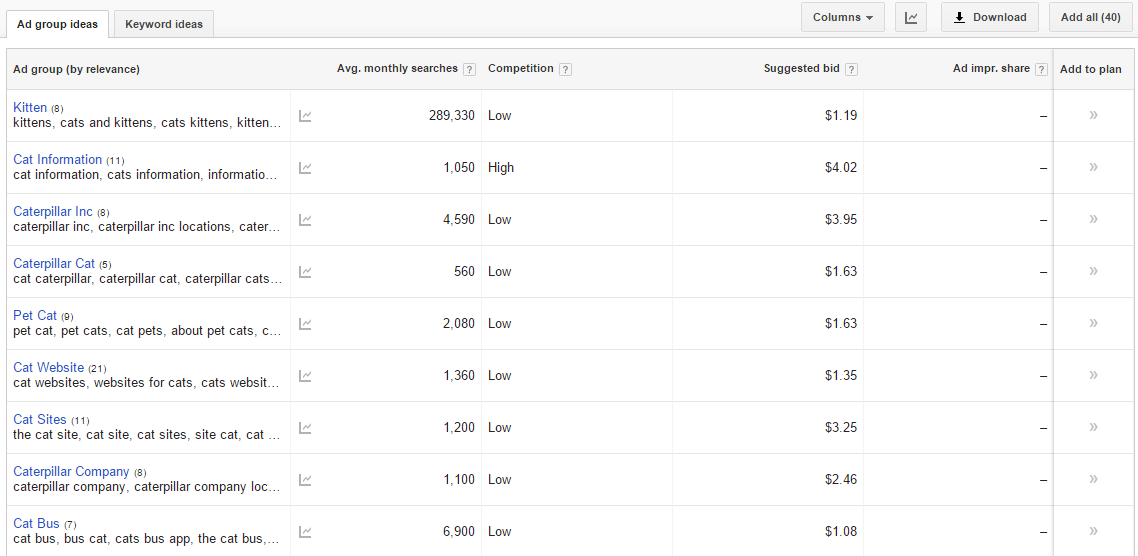Open help for Avg. monthly searches
This screenshot has height=556, width=1138.
pyautogui.click(x=469, y=69)
